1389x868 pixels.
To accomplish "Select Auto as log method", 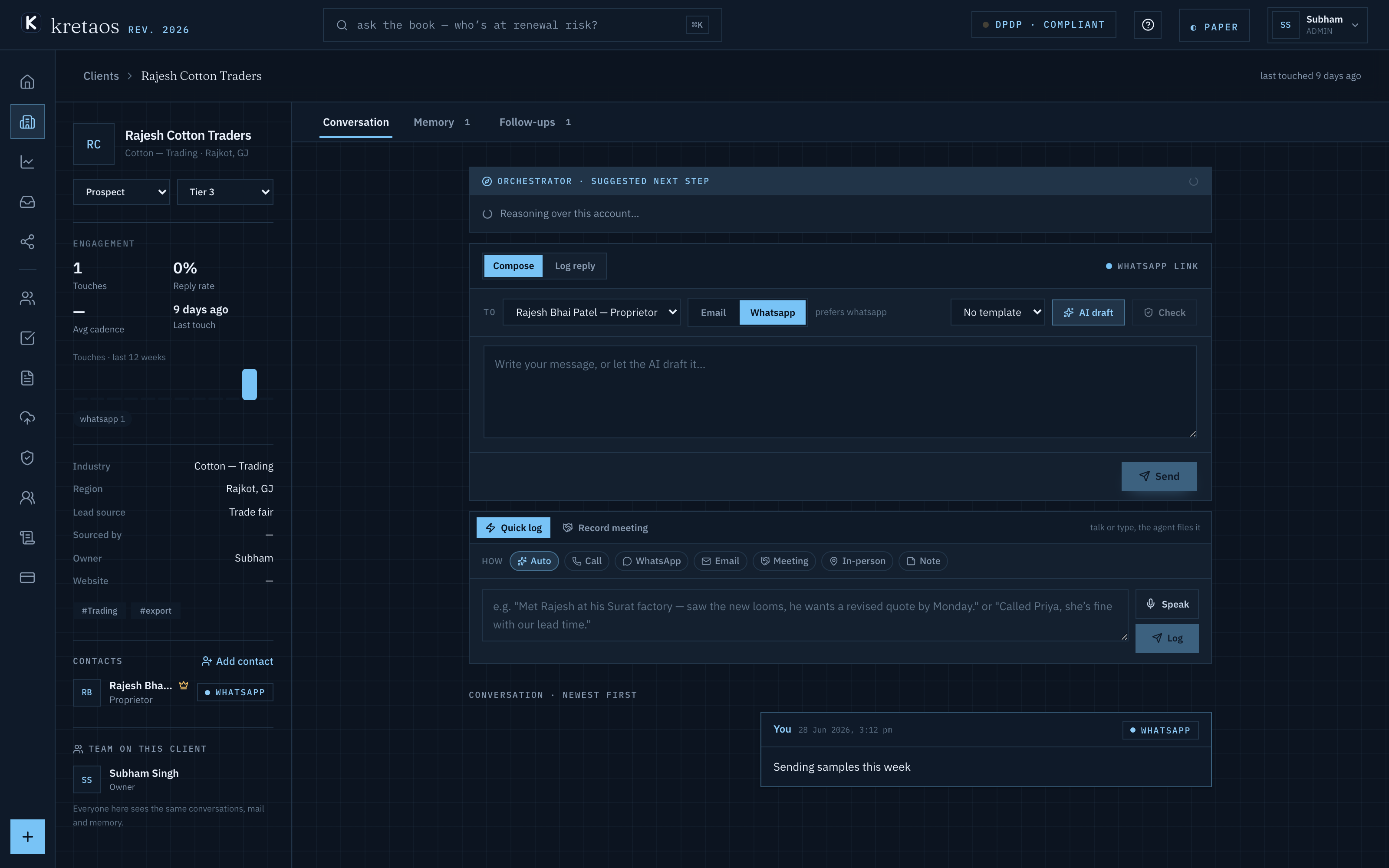I will click(x=534, y=561).
